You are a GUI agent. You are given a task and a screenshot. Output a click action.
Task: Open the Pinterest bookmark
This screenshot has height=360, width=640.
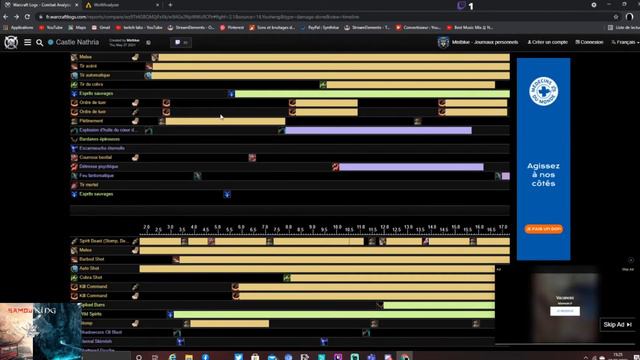pos(232,27)
